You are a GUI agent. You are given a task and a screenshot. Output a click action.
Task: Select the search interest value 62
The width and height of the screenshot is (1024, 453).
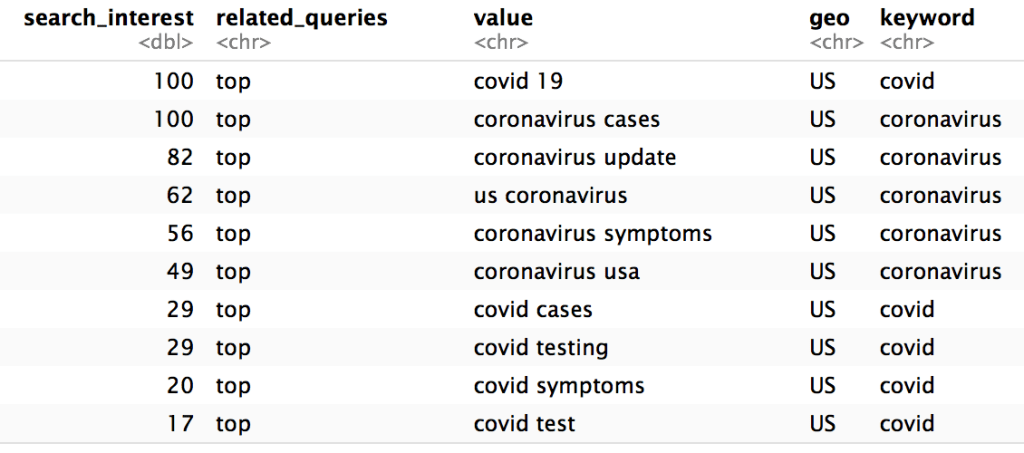pyautogui.click(x=180, y=196)
